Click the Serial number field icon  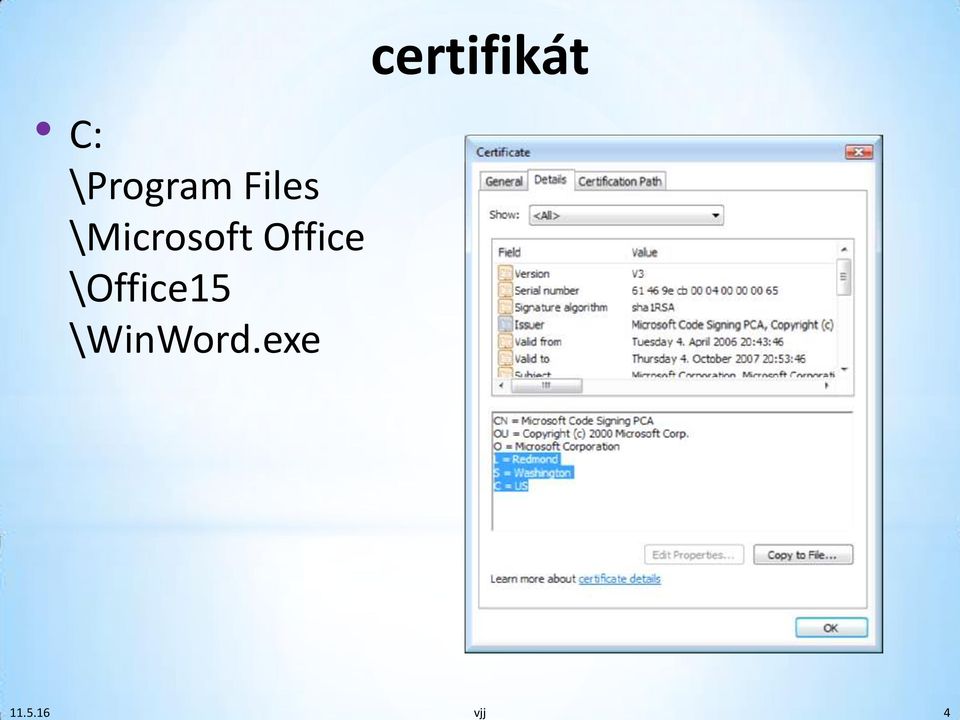[x=505, y=291]
